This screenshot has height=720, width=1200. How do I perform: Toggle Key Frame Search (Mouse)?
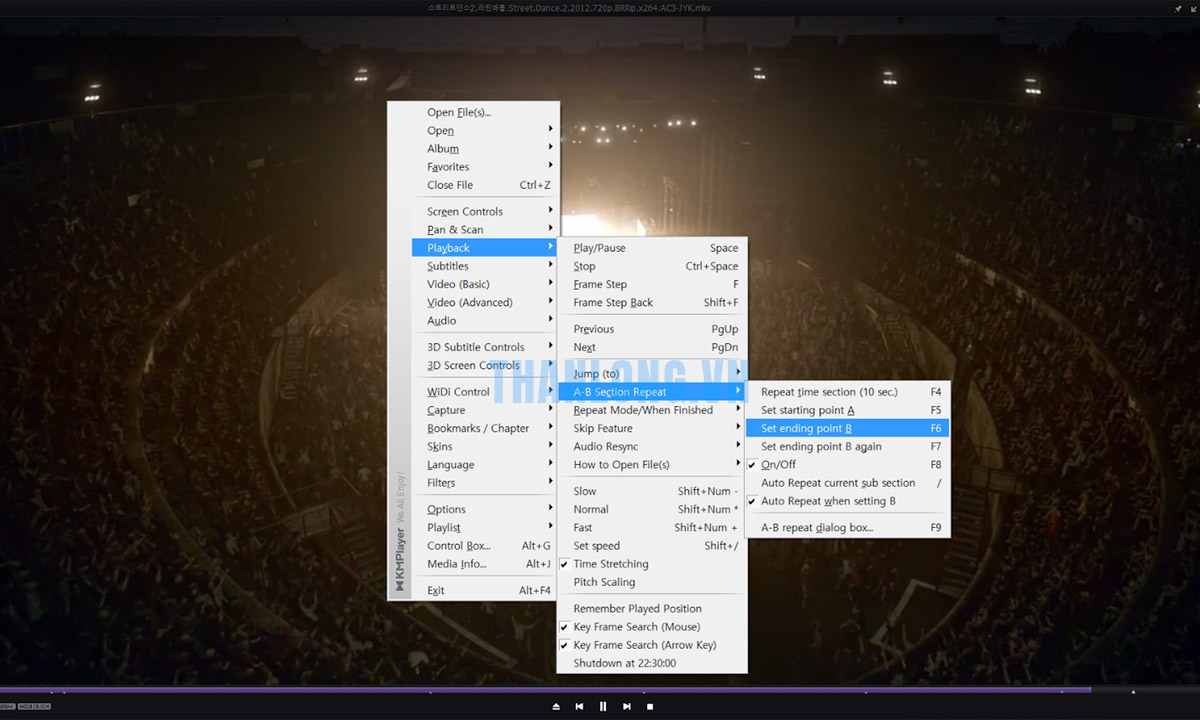pyautogui.click(x=636, y=627)
